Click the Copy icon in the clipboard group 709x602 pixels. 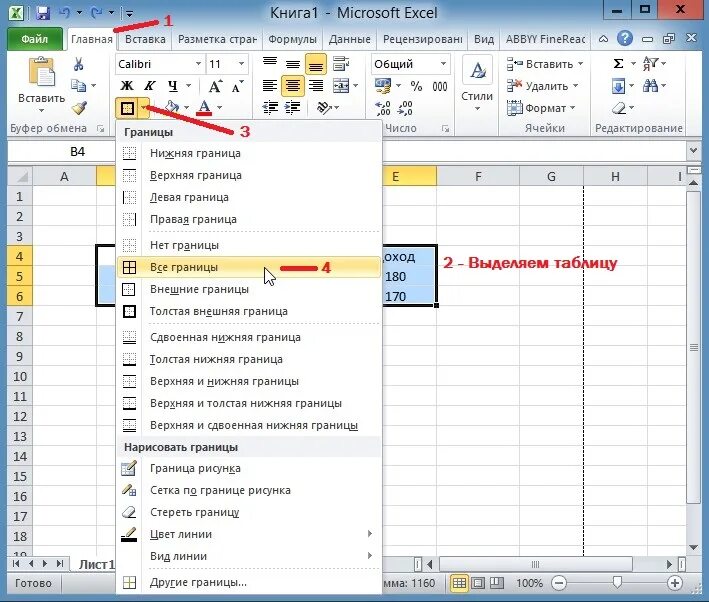[78, 85]
